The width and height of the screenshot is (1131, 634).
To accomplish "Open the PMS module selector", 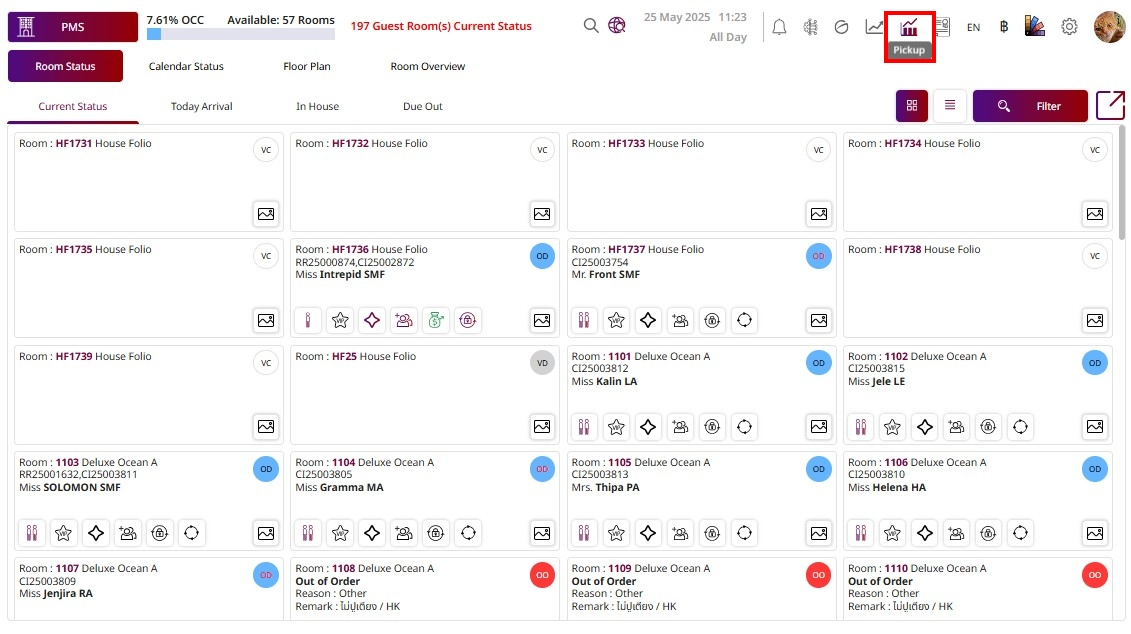I will [x=72, y=27].
